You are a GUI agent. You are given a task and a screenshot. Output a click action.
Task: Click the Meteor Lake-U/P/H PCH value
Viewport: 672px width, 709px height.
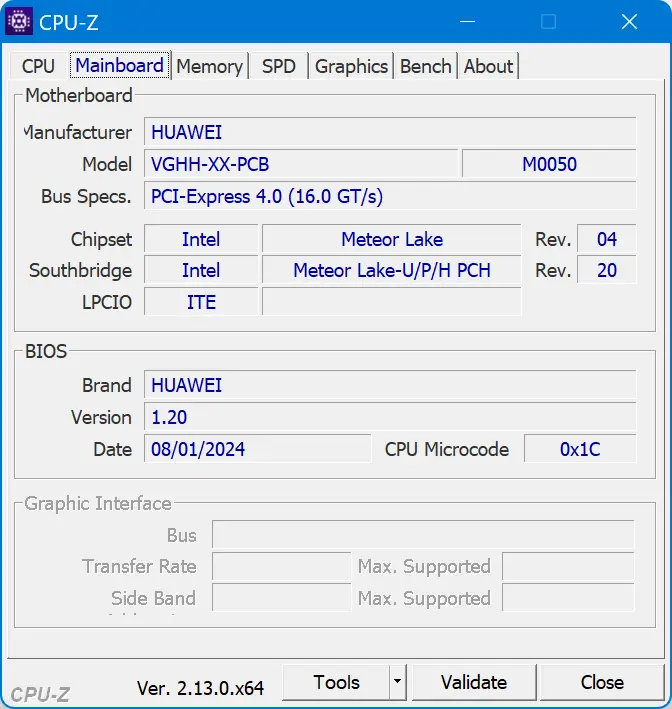[x=392, y=270]
